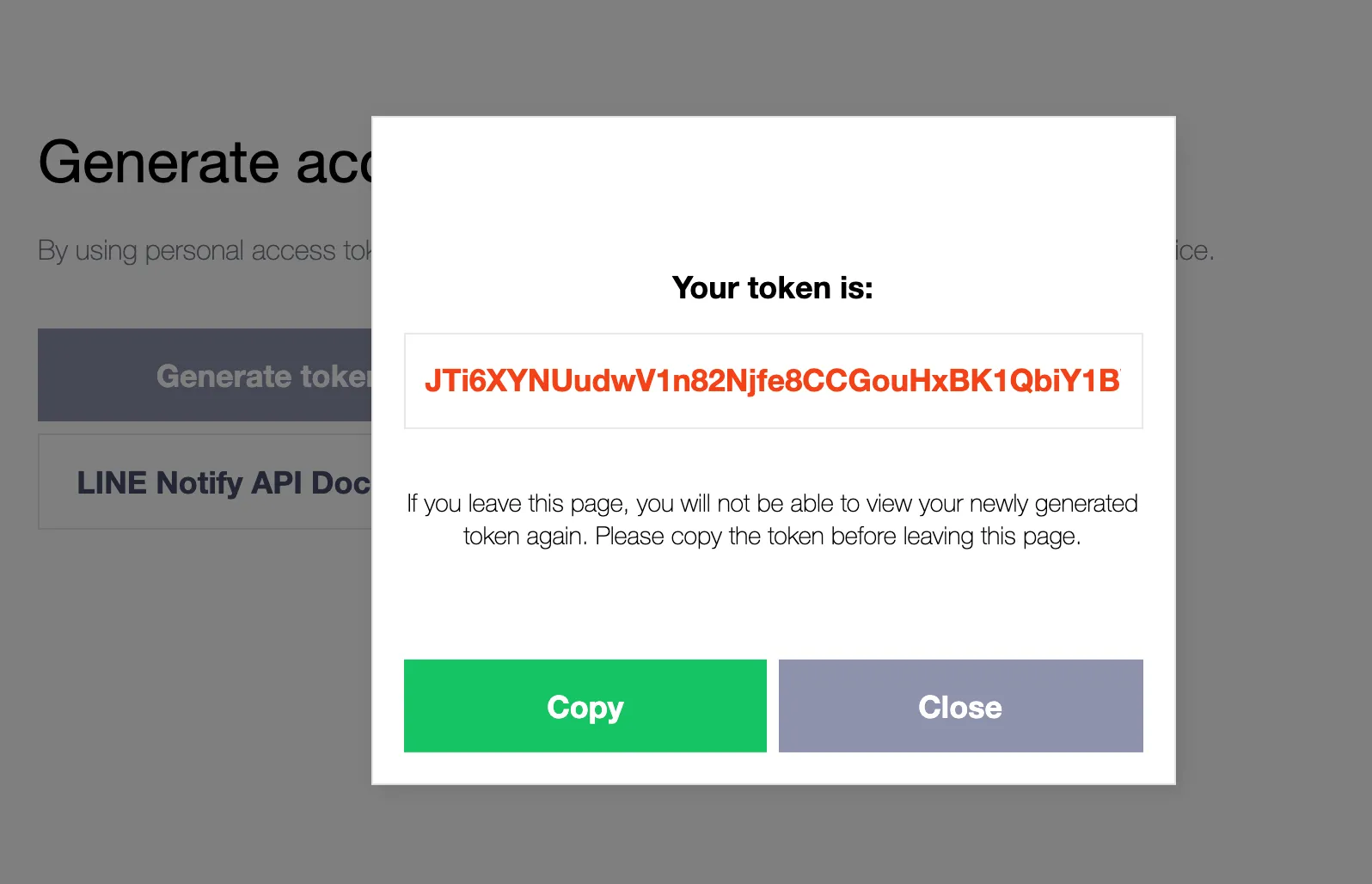Click the 'Your token is:' heading
The width and height of the screenshot is (1372, 884).
coord(772,287)
